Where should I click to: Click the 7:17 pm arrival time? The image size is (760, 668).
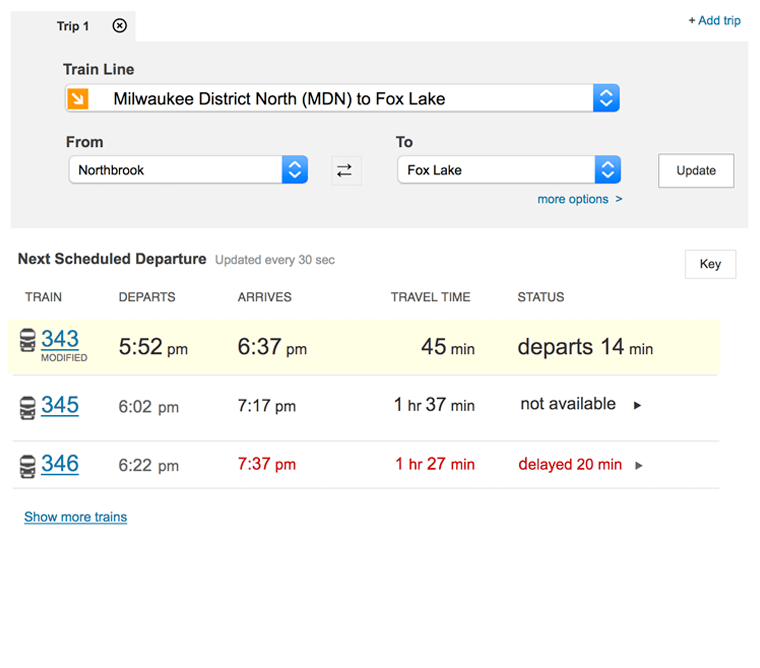pyautogui.click(x=267, y=405)
